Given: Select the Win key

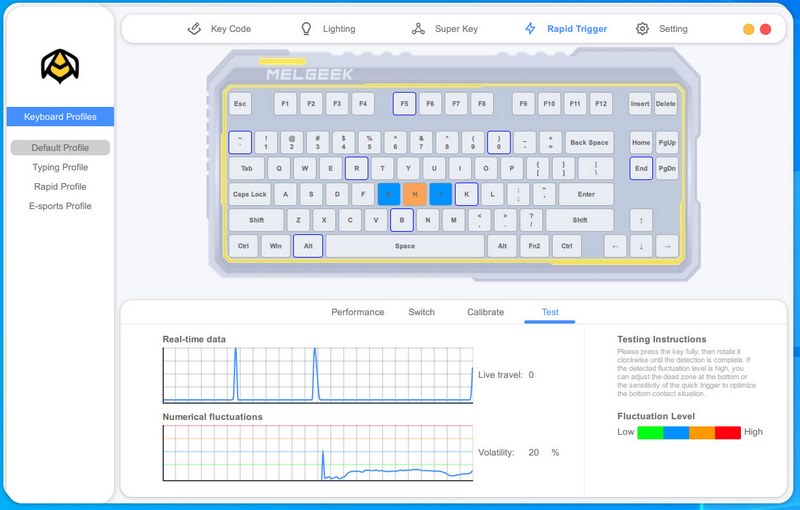Looking at the screenshot, I should (x=276, y=246).
